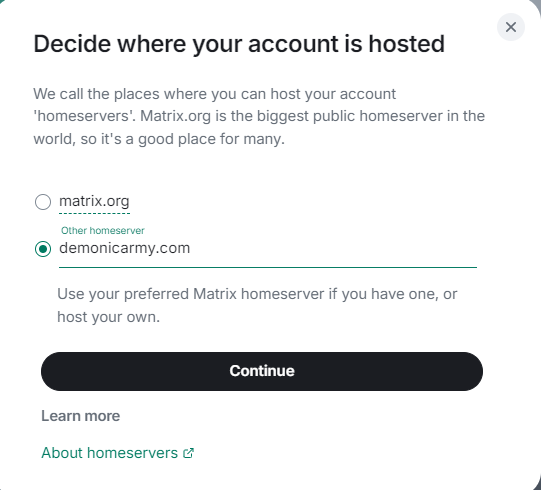This screenshot has width=541, height=490.
Task: Click the host your own text line
Action: coord(108,317)
